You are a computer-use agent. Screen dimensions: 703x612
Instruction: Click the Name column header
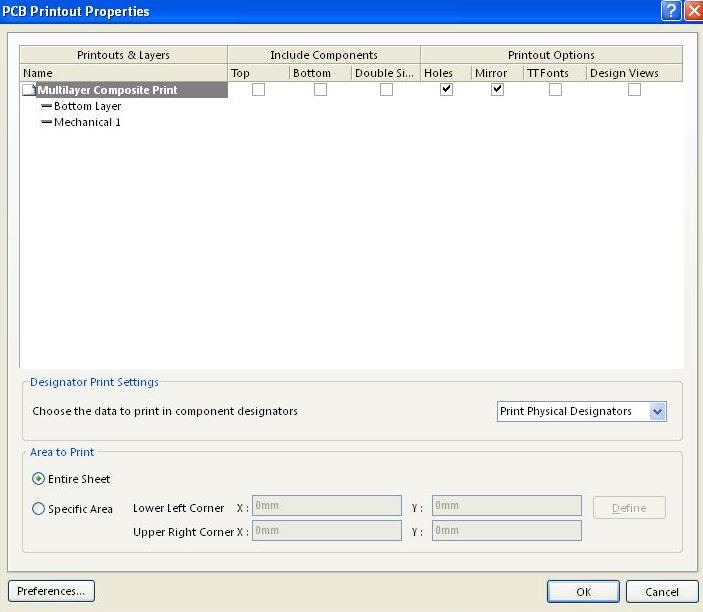[123, 73]
